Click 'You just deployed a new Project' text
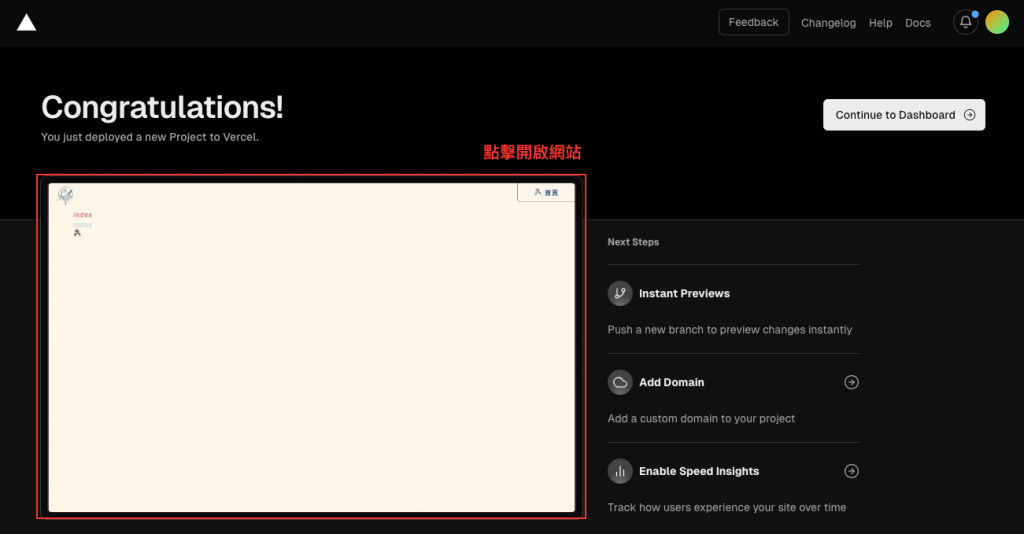 pos(150,137)
